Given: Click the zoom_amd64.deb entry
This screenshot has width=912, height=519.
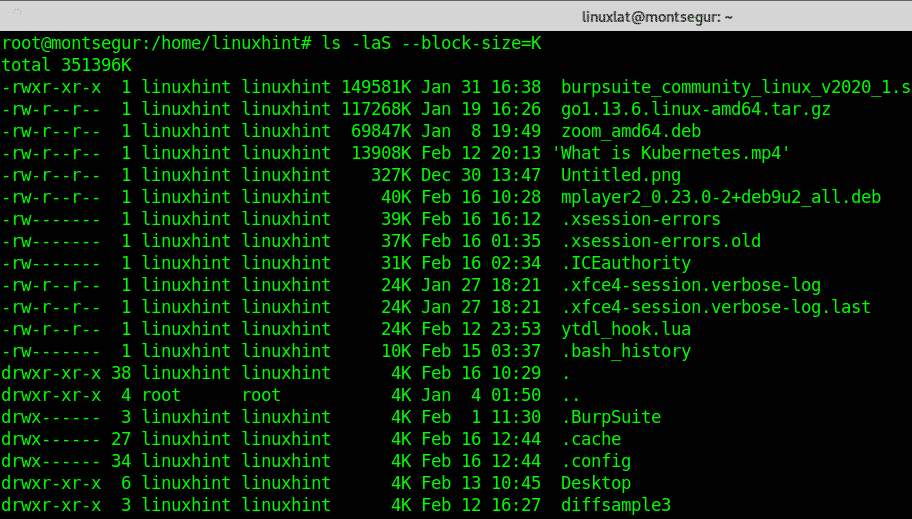Looking at the screenshot, I should (x=631, y=131).
